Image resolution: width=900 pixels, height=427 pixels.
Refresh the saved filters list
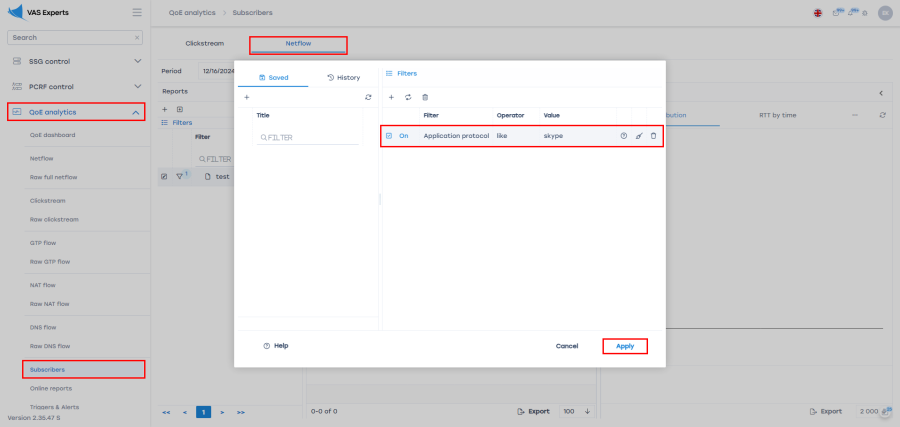[x=368, y=97]
